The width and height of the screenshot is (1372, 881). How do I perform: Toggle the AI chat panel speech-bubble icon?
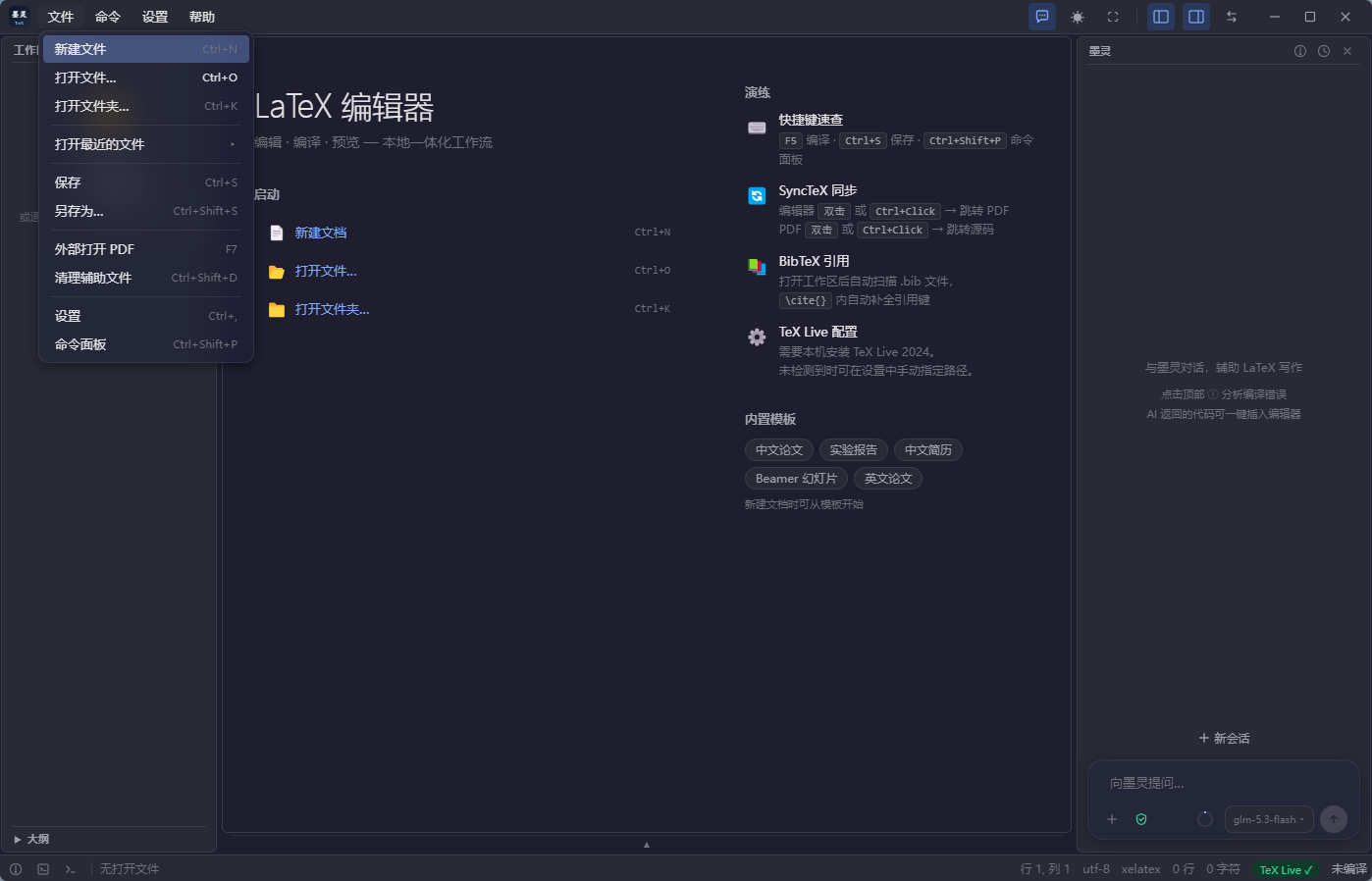click(1042, 17)
